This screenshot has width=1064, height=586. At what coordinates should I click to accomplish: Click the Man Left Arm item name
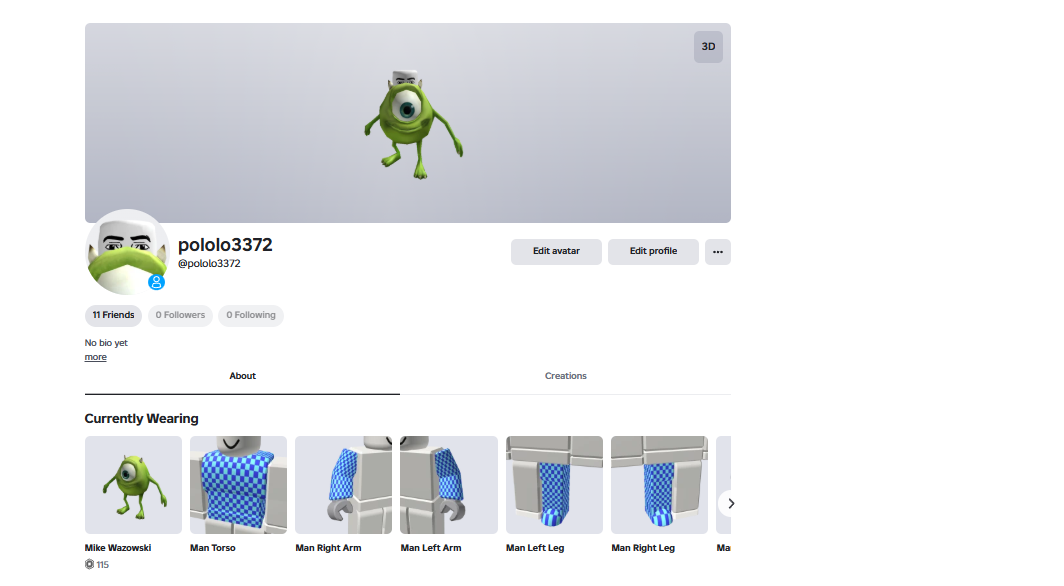431,548
